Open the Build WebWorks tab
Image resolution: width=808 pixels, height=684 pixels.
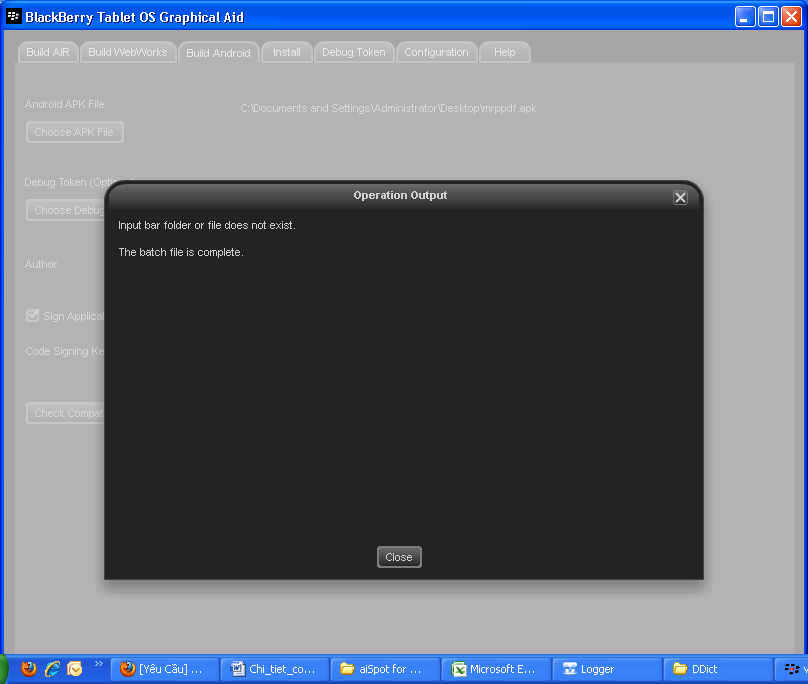tap(128, 52)
